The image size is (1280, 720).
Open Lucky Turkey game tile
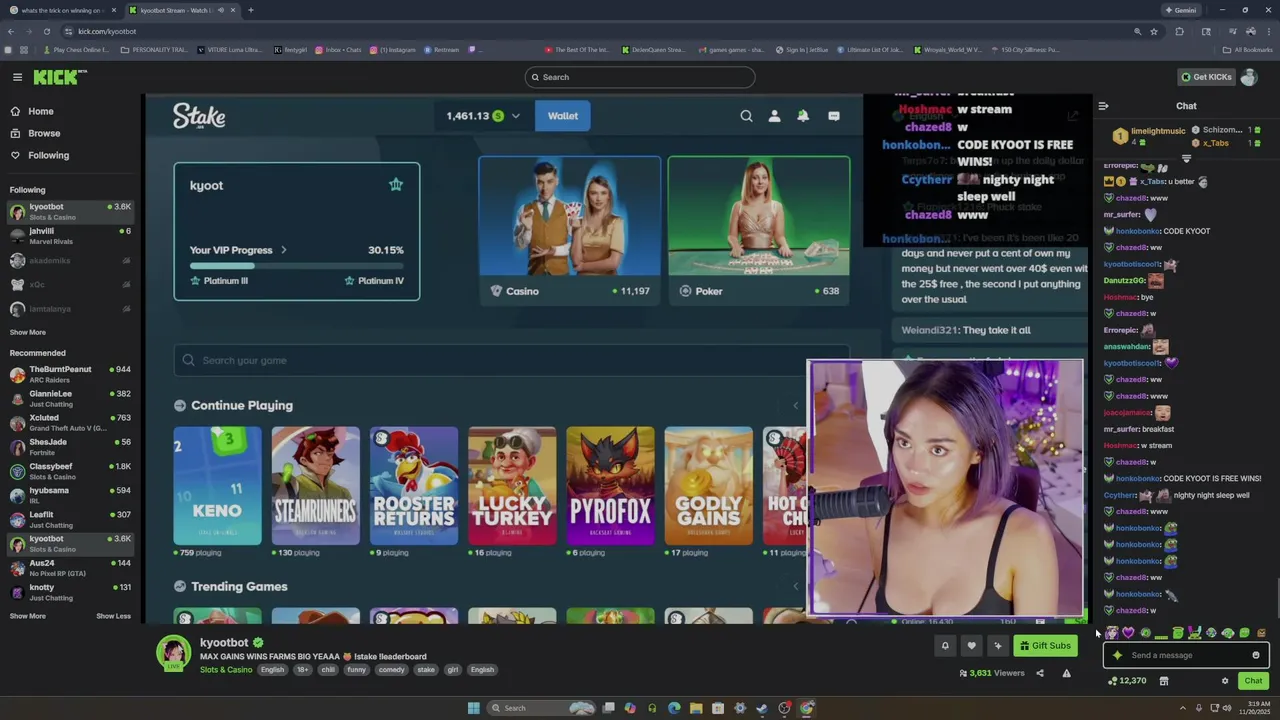[x=512, y=486]
